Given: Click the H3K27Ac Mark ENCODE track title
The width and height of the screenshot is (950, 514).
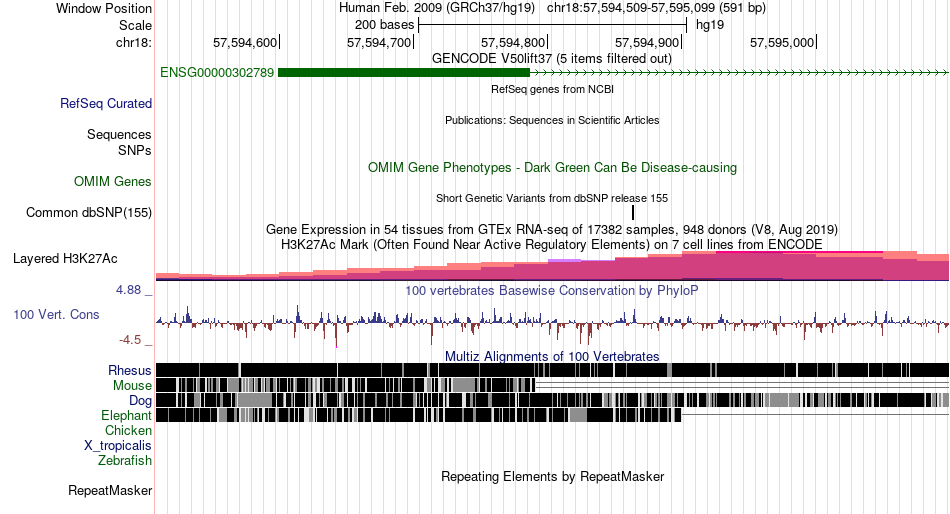Looking at the screenshot, I should click(552, 245).
